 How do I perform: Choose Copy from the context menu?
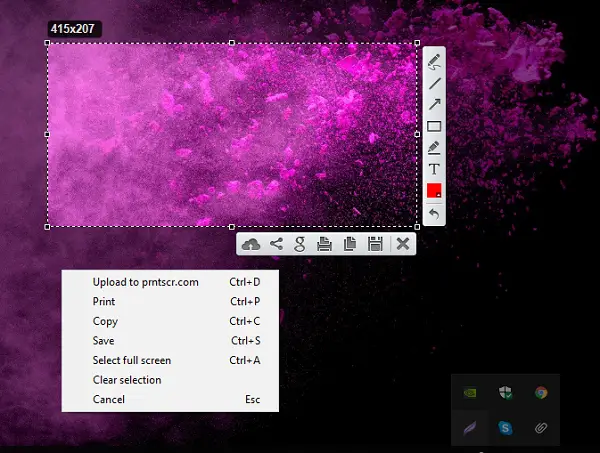point(170,321)
